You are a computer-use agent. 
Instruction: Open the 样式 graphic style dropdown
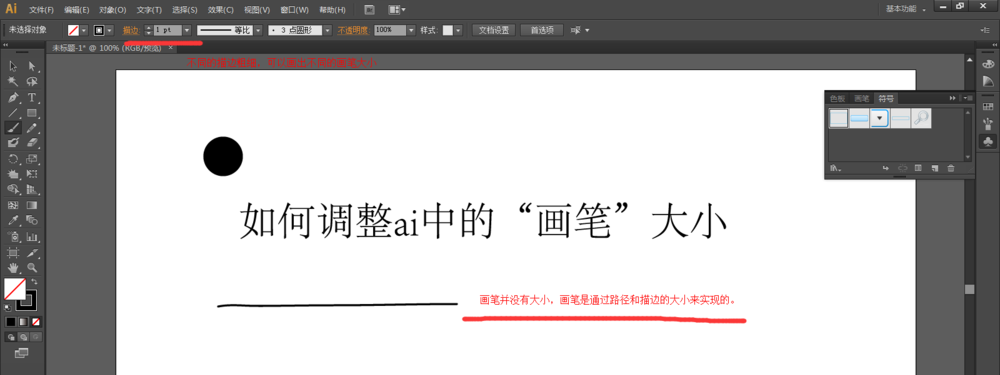tap(457, 30)
